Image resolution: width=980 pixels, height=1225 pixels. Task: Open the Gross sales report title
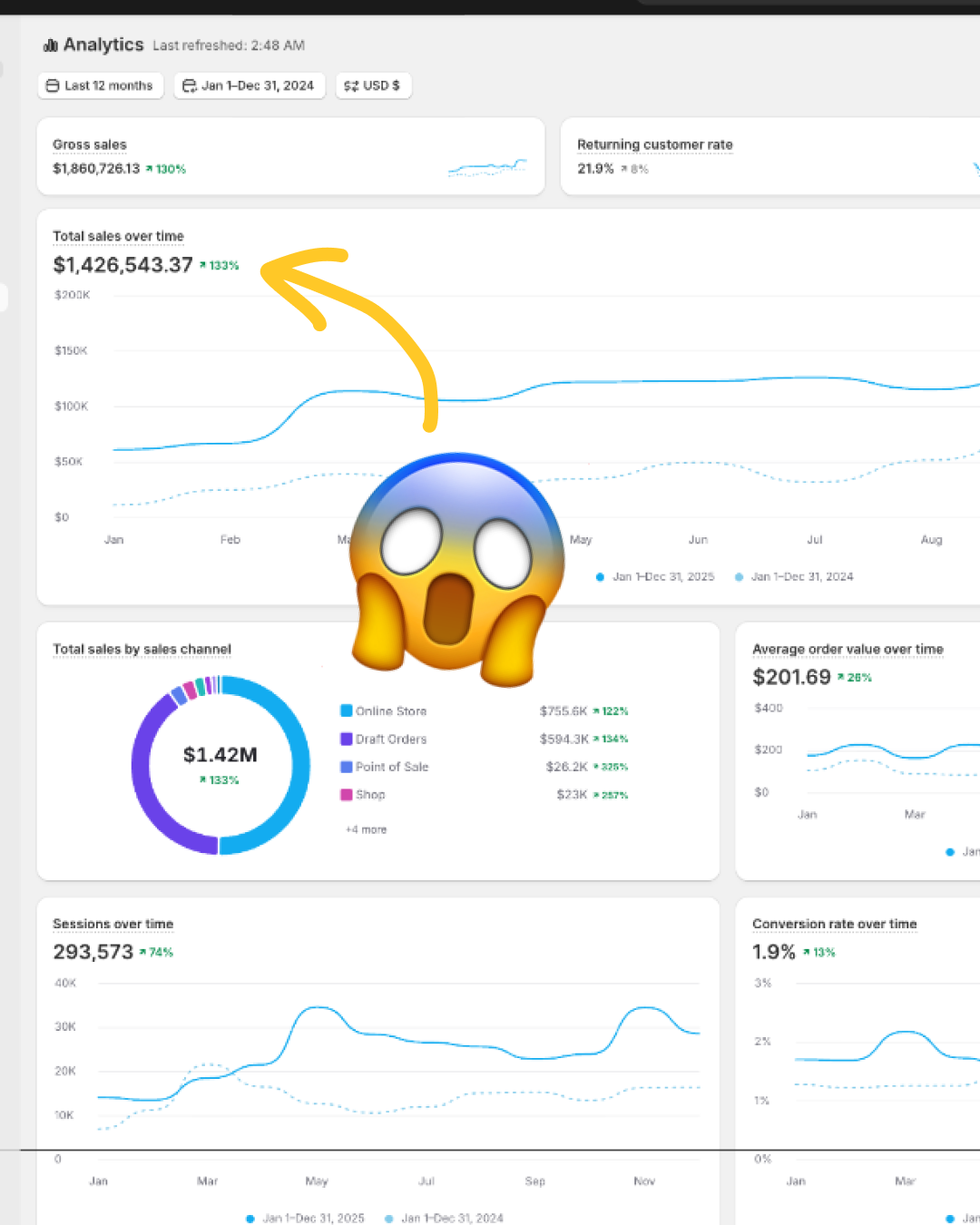click(x=89, y=144)
